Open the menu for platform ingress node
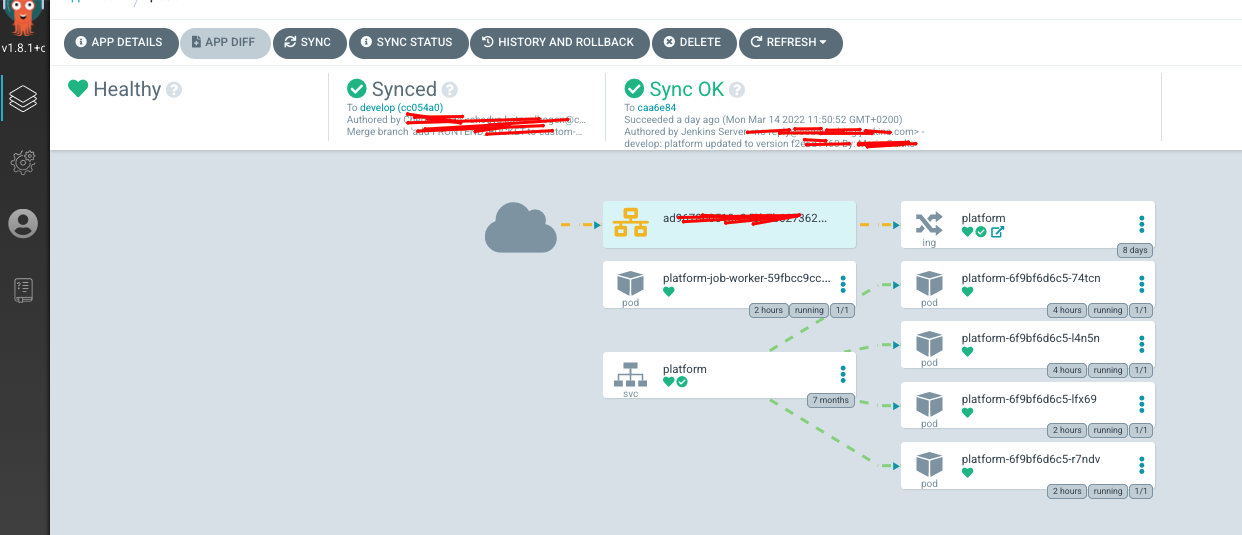The height and width of the screenshot is (535, 1242). tap(1141, 224)
